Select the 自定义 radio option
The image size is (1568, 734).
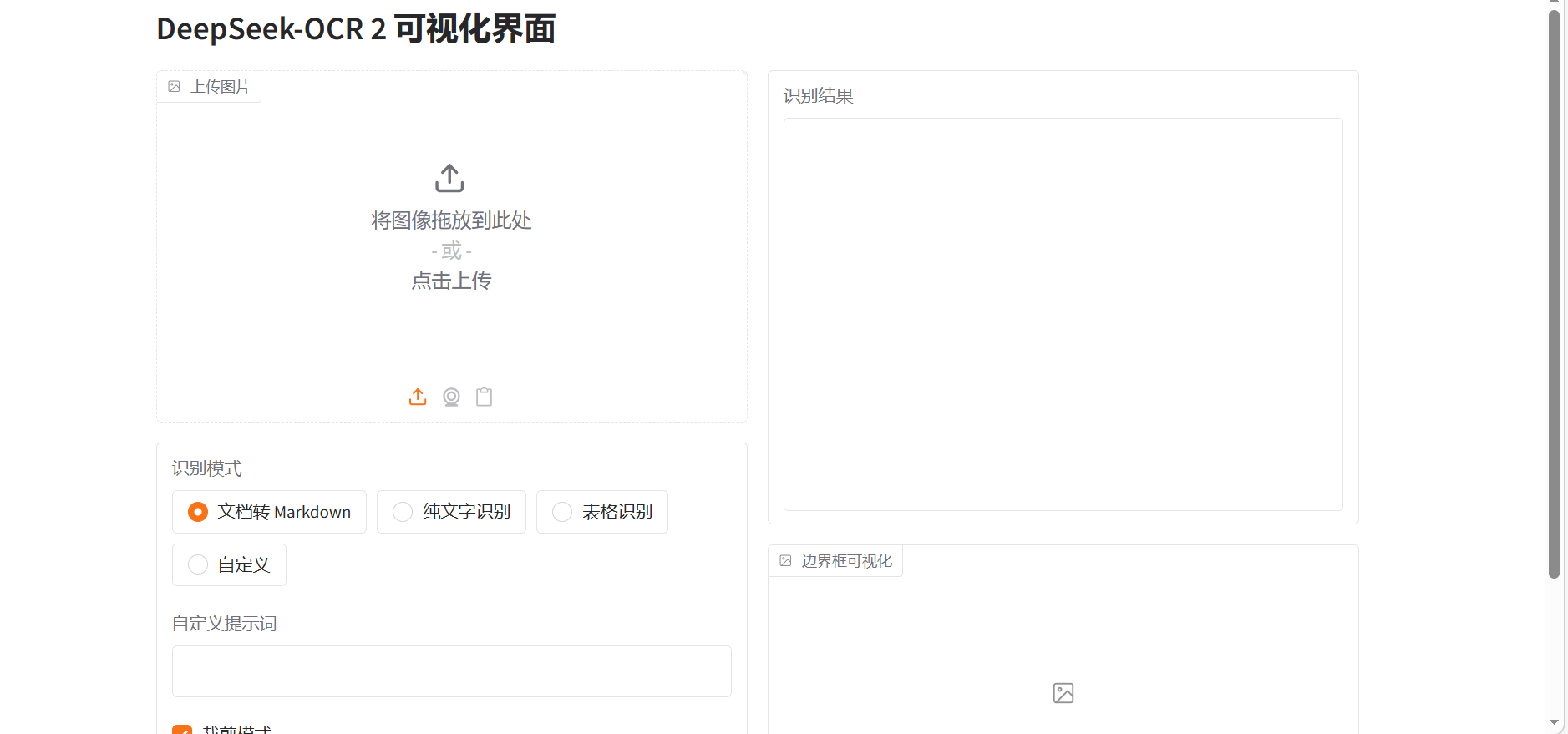pos(198,565)
